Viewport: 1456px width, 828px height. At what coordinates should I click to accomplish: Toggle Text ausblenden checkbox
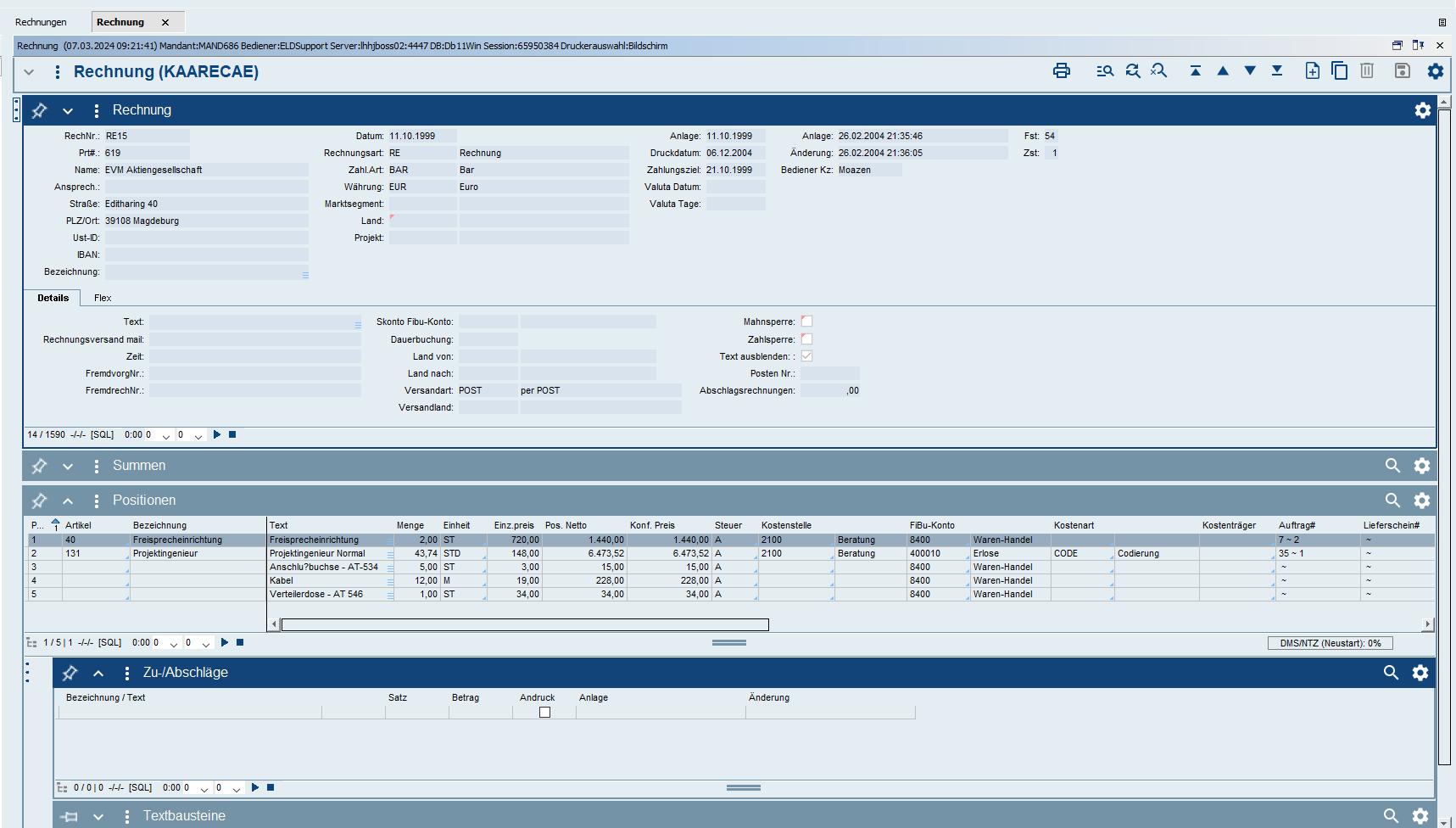coord(806,356)
